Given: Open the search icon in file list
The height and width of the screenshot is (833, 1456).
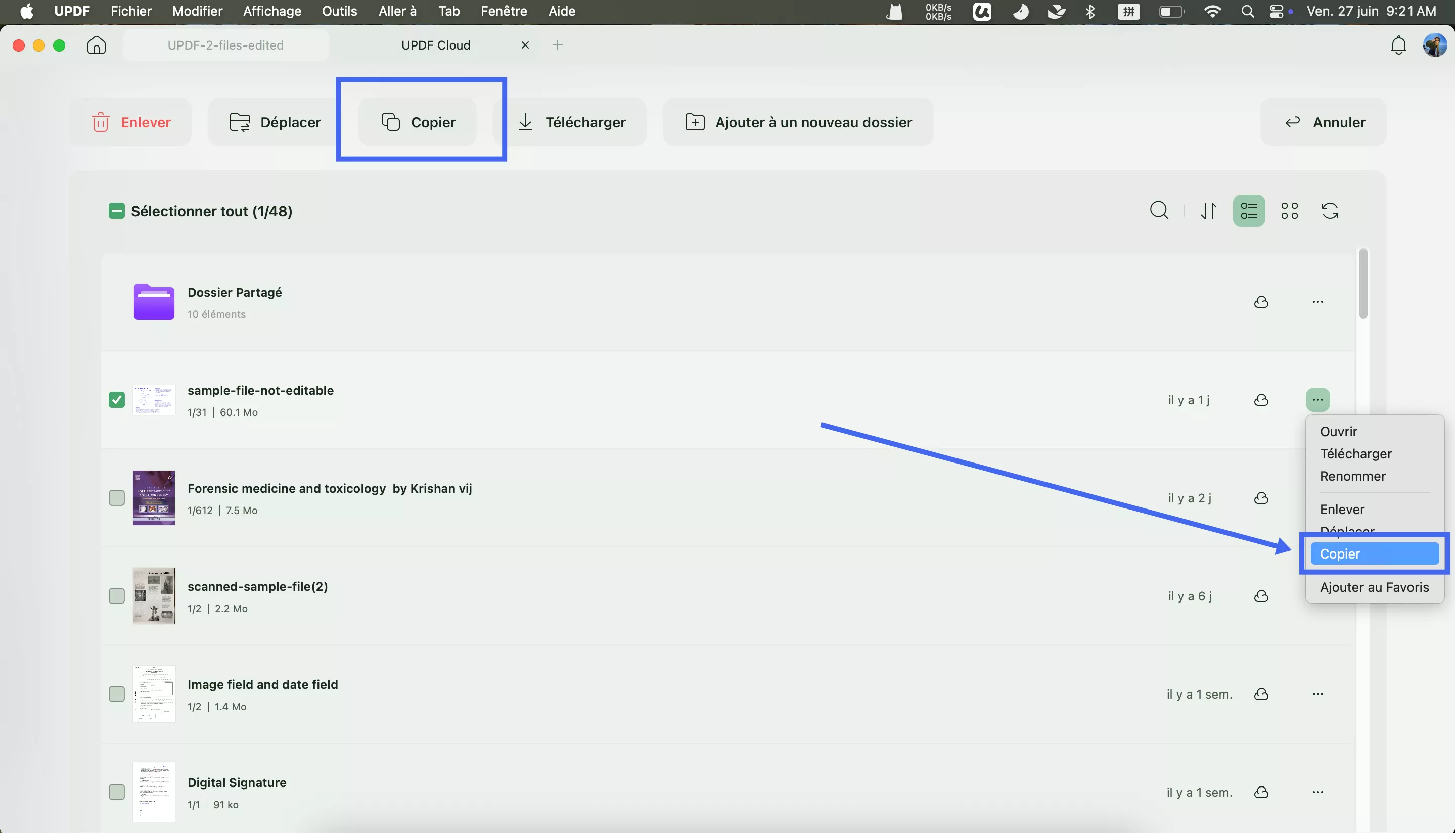Looking at the screenshot, I should tap(1159, 211).
